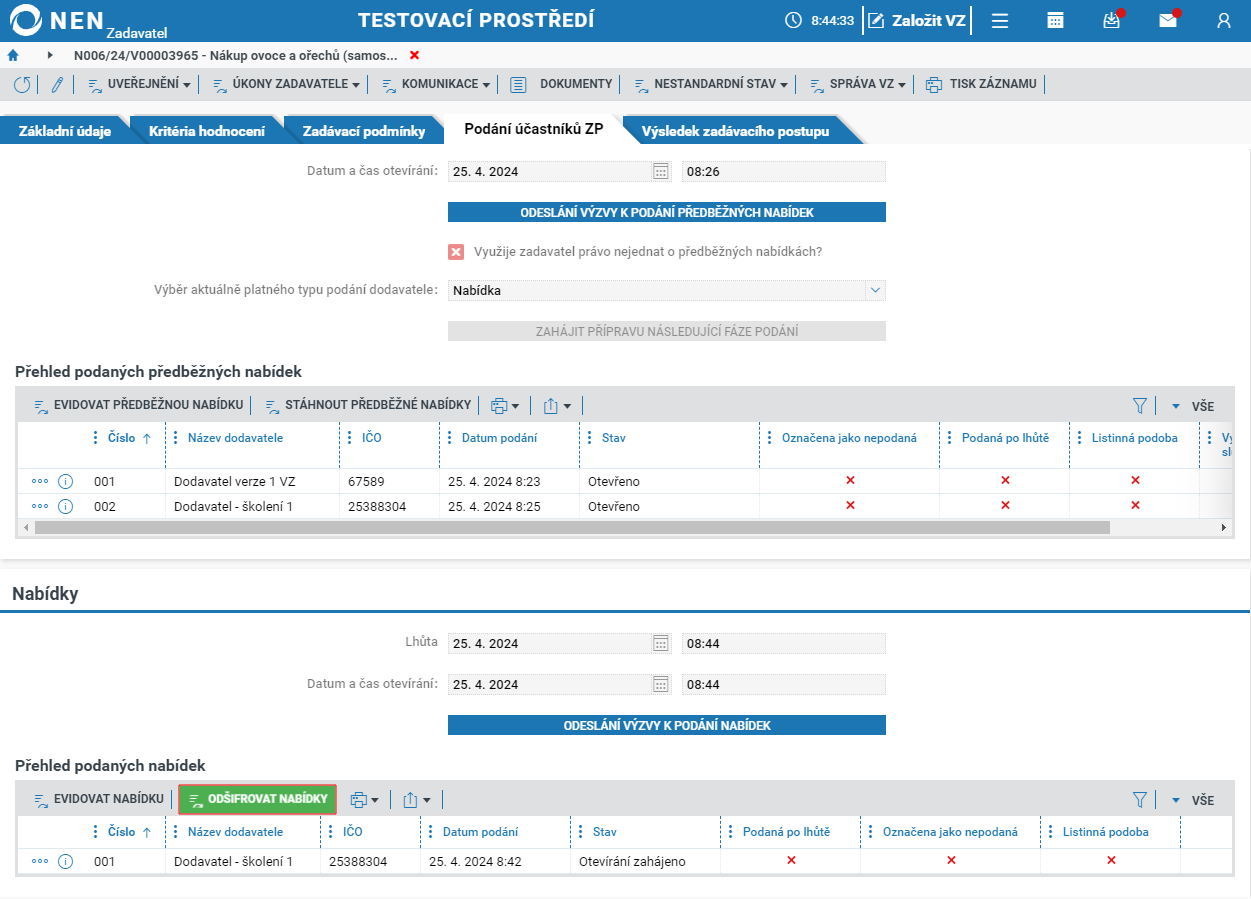Open print dropdown in submitted offers toolbar
Image resolution: width=1251 pixels, height=899 pixels.
point(365,799)
